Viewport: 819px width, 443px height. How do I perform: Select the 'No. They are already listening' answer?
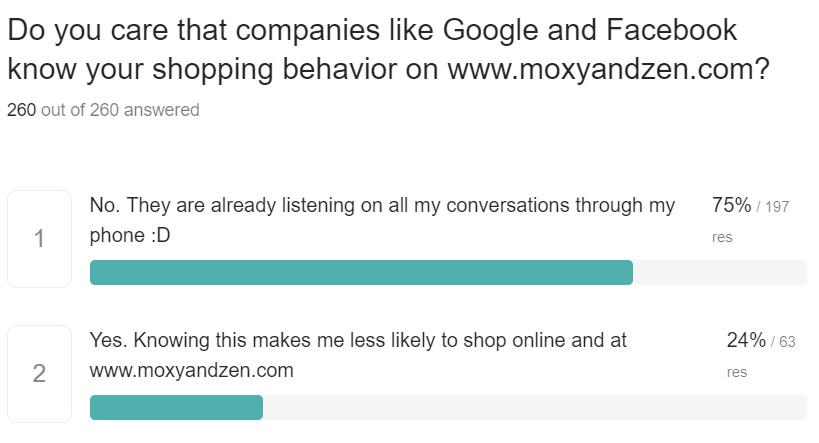(x=382, y=220)
